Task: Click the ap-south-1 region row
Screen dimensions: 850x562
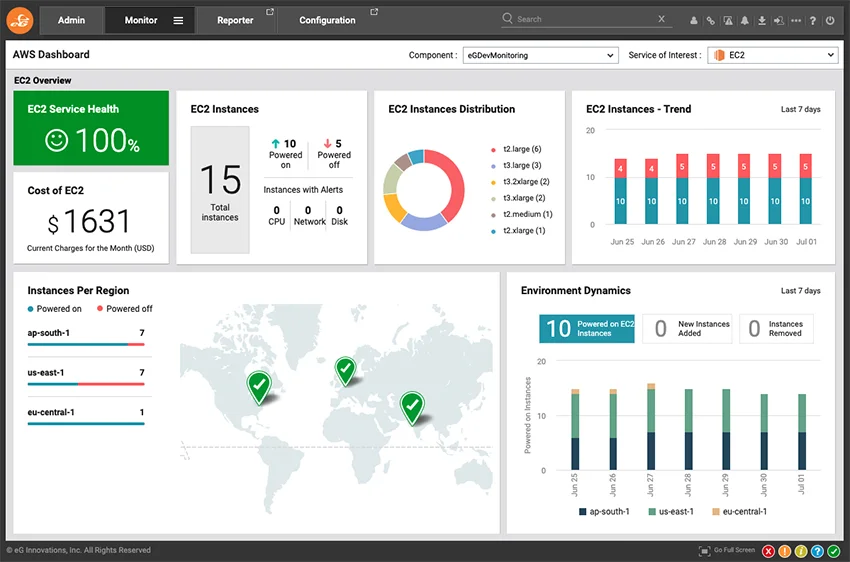Action: 86,338
